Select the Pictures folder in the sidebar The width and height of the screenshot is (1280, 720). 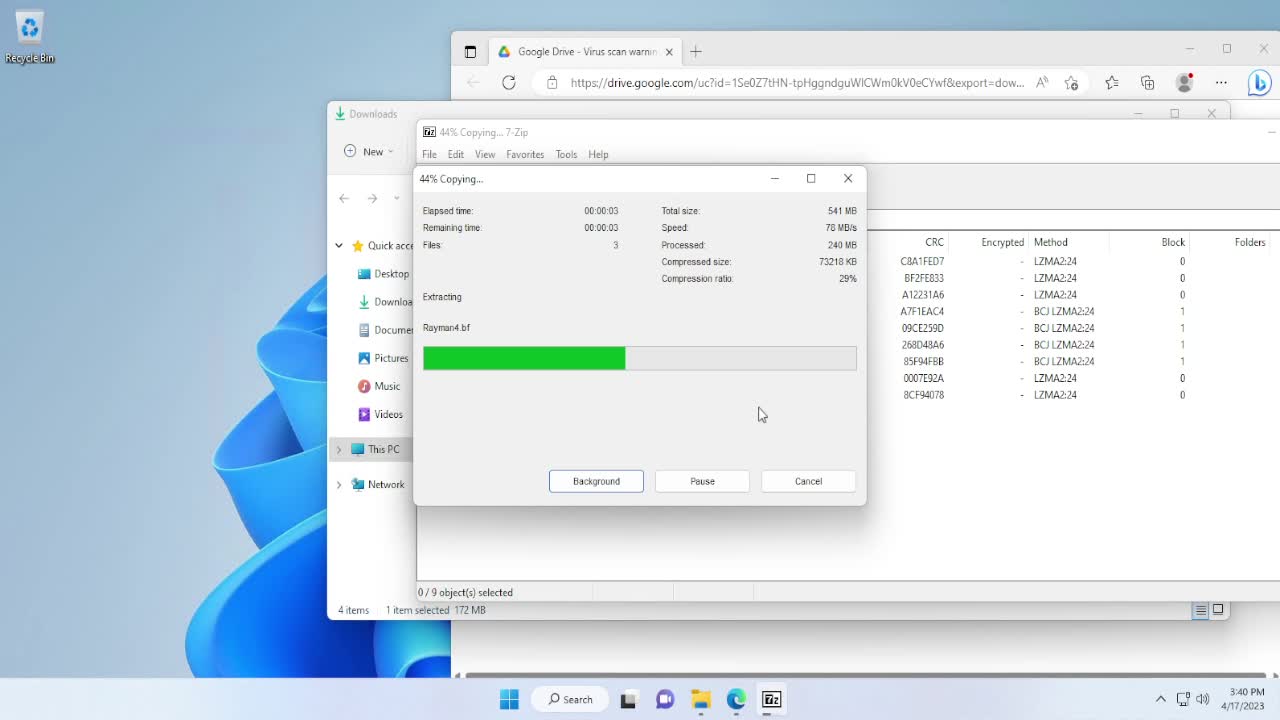(x=386, y=358)
